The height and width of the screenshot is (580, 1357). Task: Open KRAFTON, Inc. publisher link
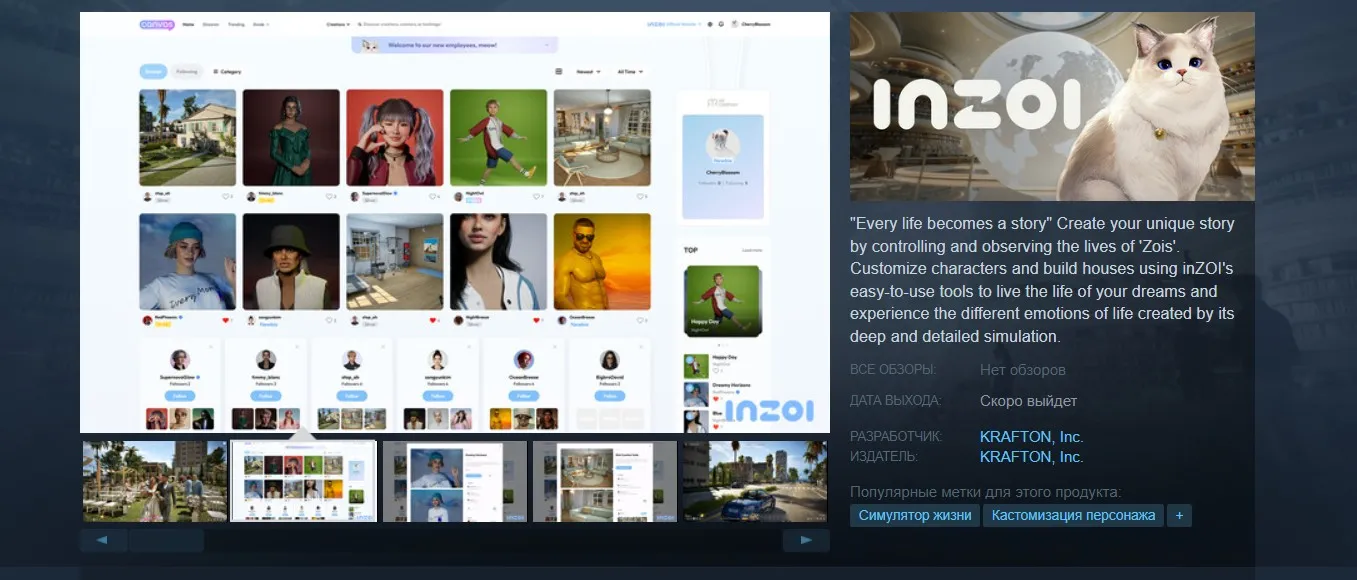point(1031,457)
